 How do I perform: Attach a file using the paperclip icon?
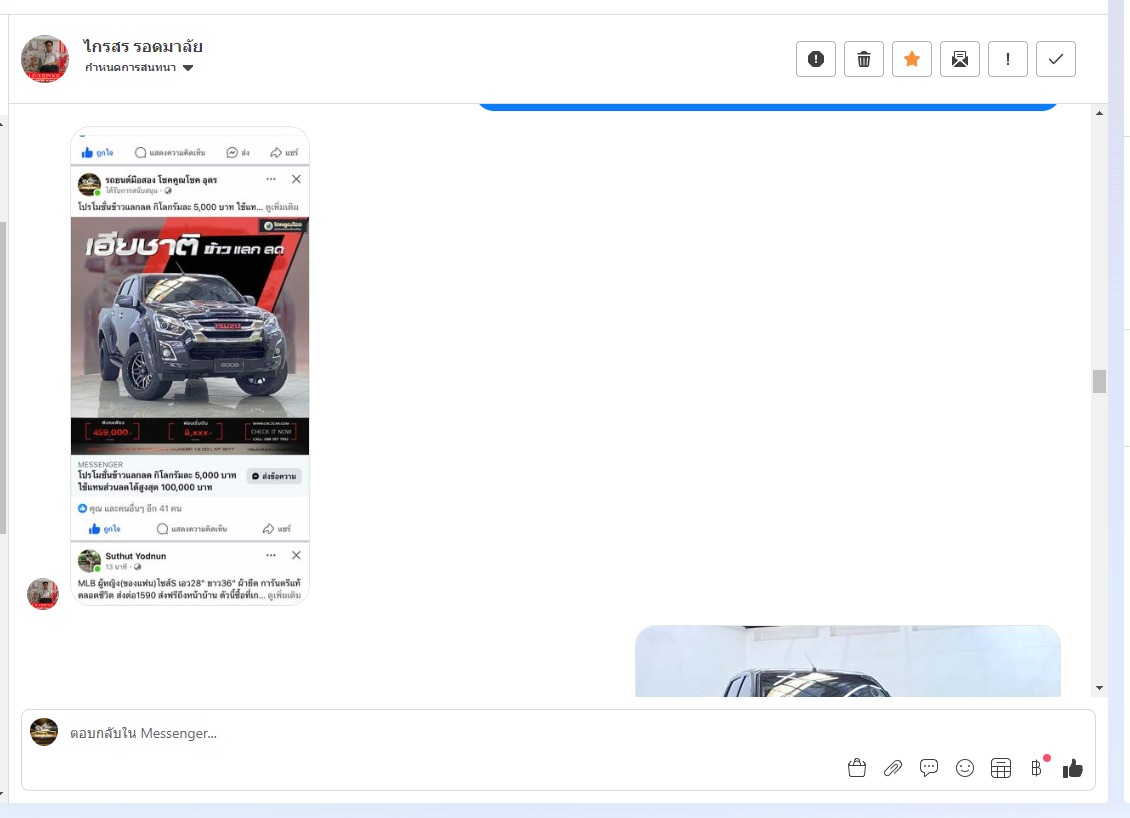point(893,768)
